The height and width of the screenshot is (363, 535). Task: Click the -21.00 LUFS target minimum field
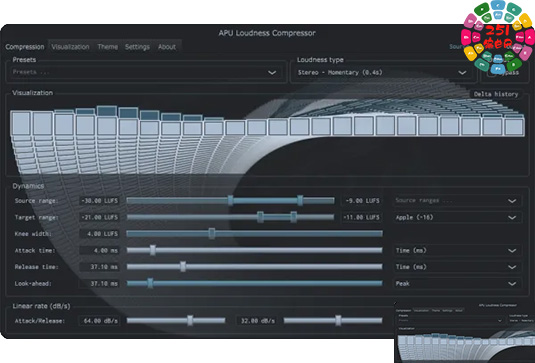pos(99,217)
